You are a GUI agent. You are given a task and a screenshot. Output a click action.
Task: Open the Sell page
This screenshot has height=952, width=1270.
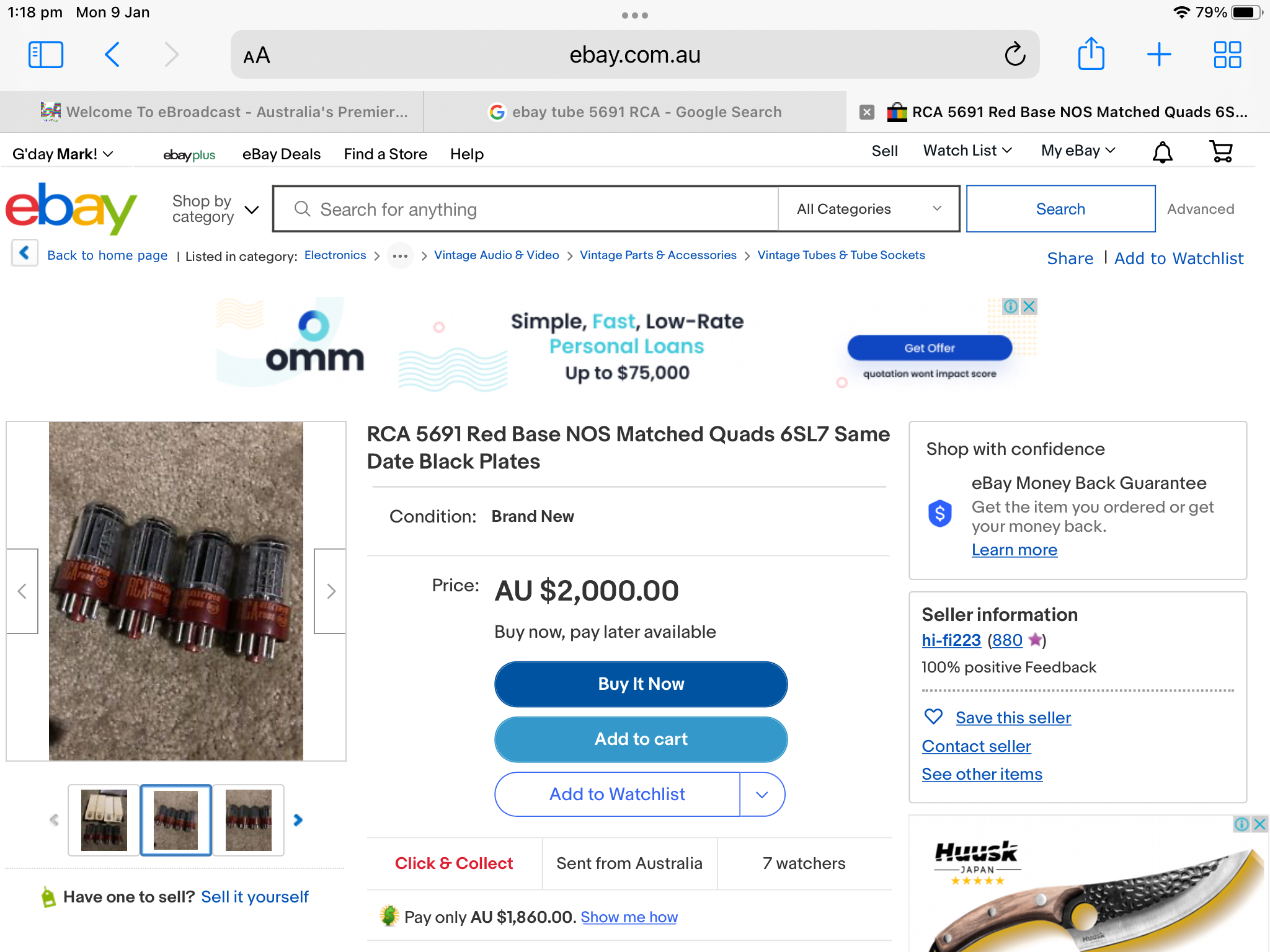(885, 151)
